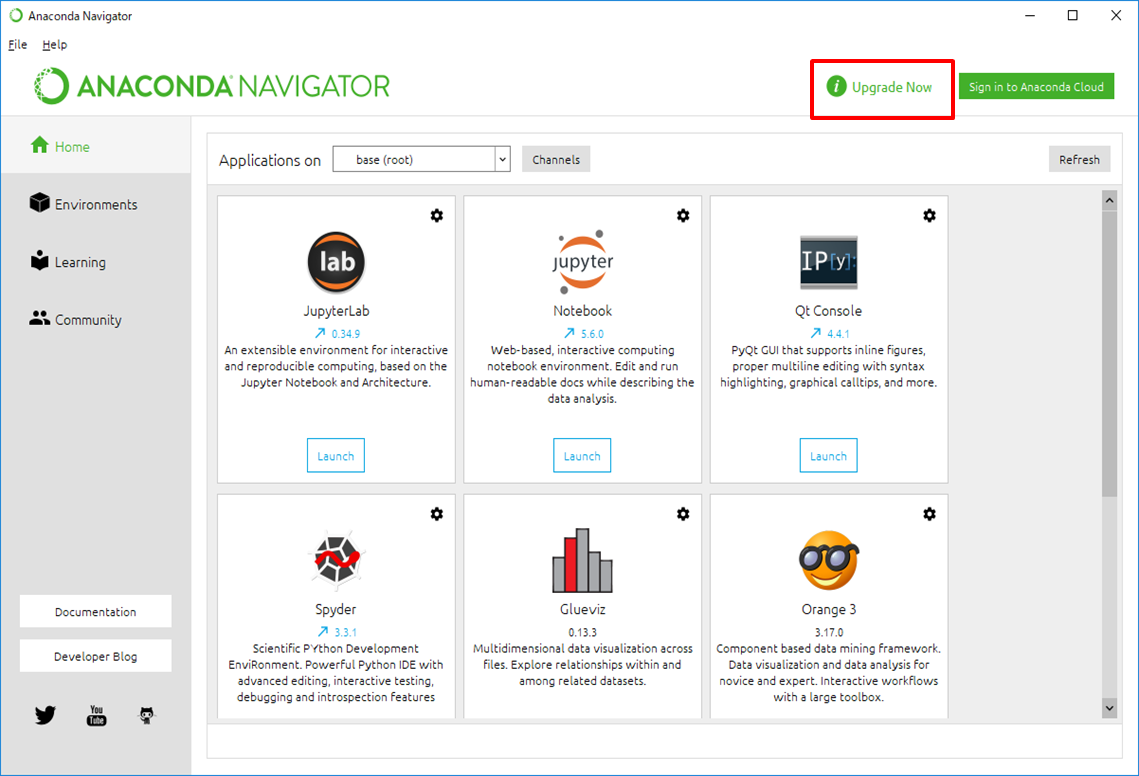Image resolution: width=1139 pixels, height=776 pixels.
Task: Click JupyterLab version 0.34.9
Action: coord(346,334)
